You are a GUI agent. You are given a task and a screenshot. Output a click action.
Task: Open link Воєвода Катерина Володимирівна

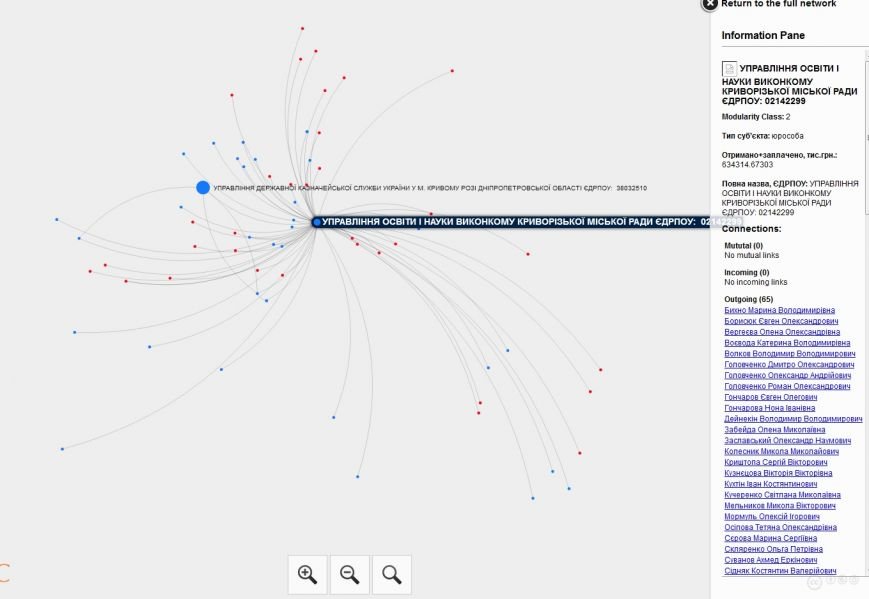point(787,342)
